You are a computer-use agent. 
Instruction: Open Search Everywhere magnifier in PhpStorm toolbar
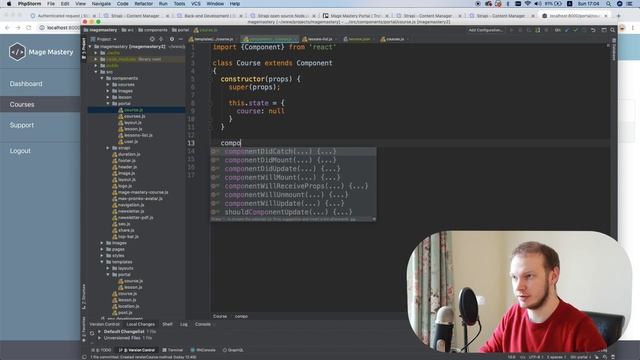pyautogui.click(x=612, y=30)
